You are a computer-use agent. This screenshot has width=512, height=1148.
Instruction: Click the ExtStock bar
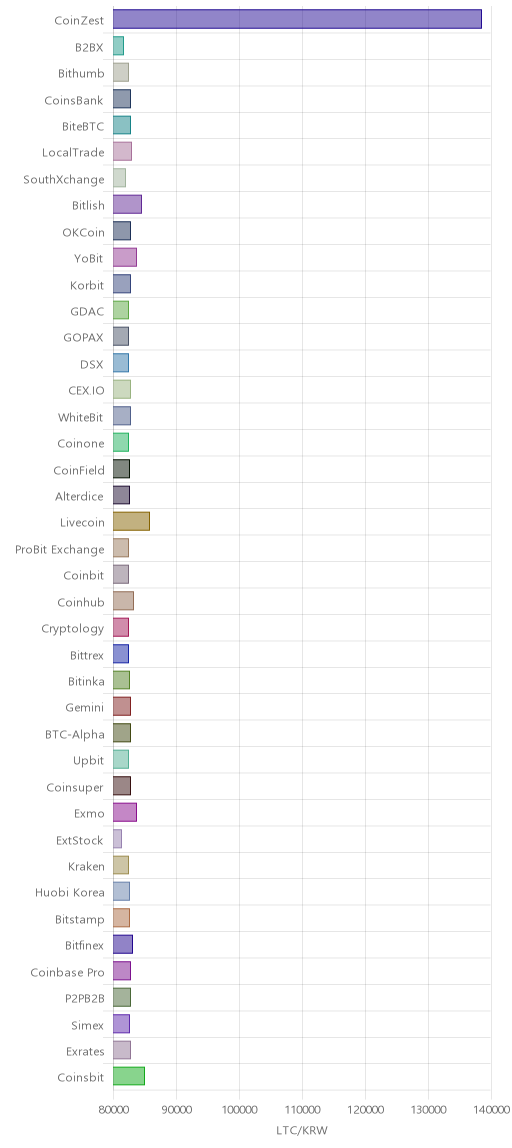[x=117, y=838]
